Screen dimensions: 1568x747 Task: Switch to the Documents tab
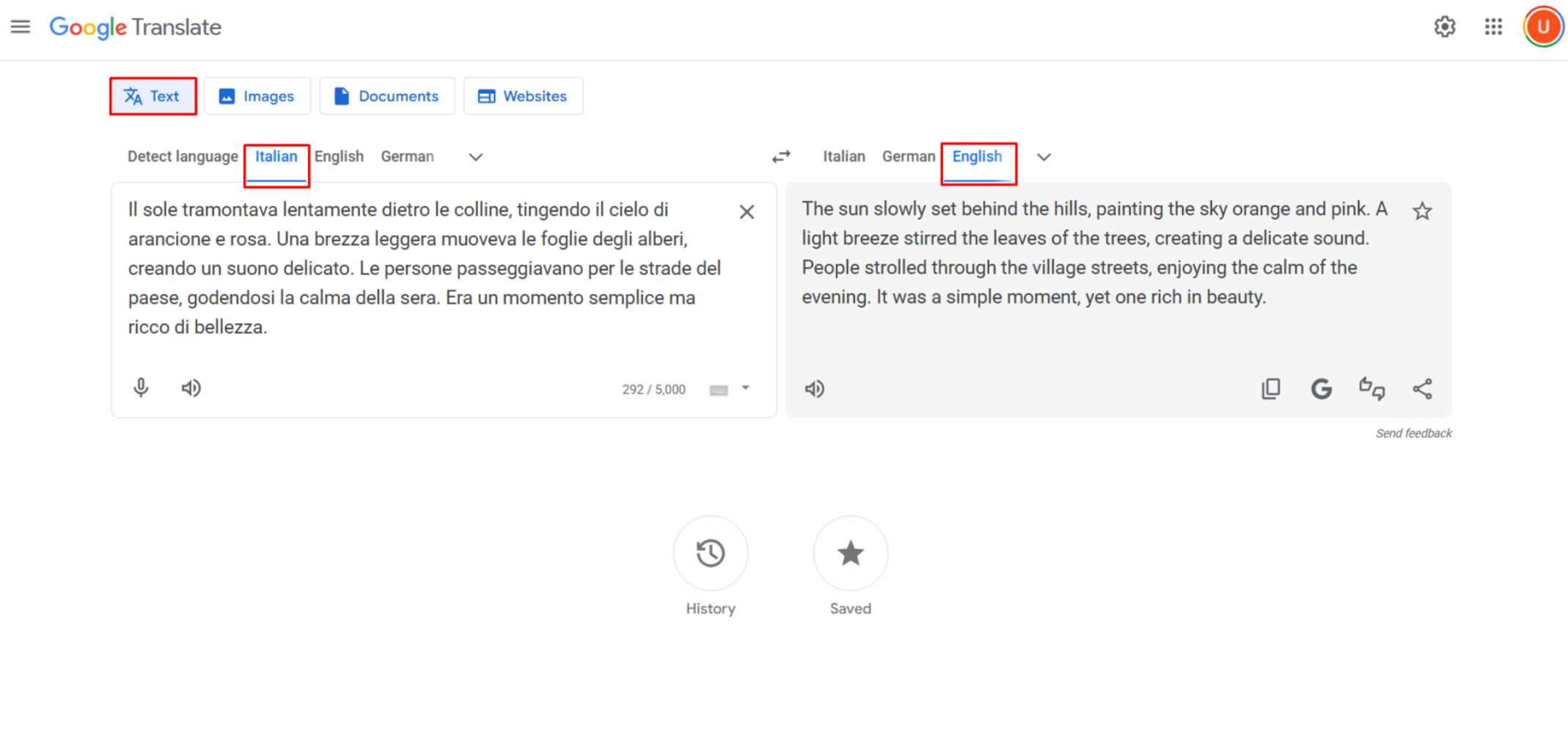[x=386, y=96]
